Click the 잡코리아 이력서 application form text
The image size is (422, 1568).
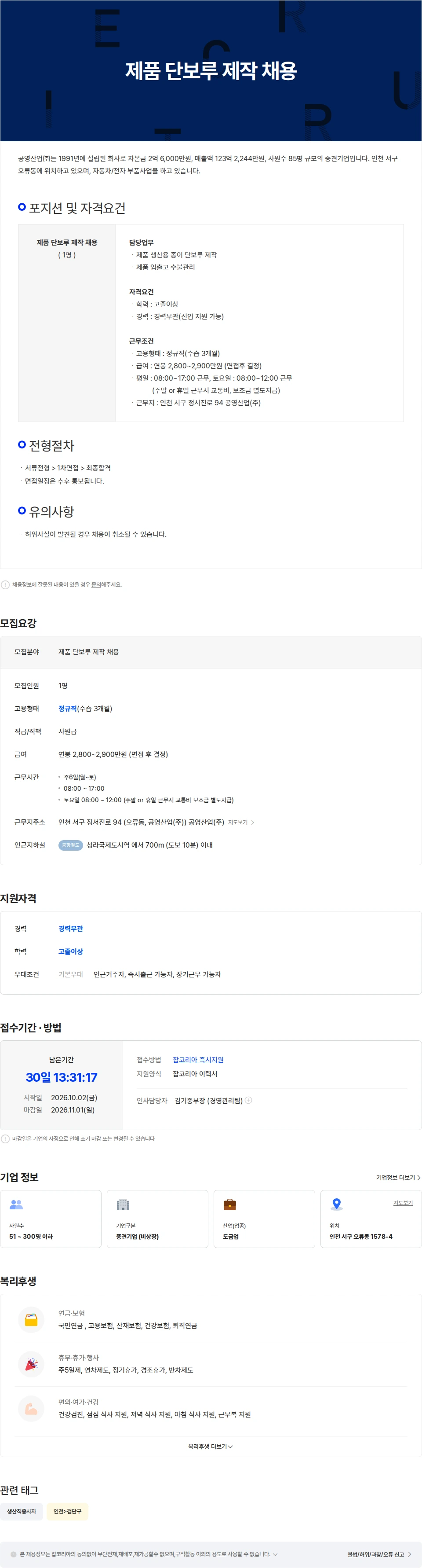(x=195, y=1074)
